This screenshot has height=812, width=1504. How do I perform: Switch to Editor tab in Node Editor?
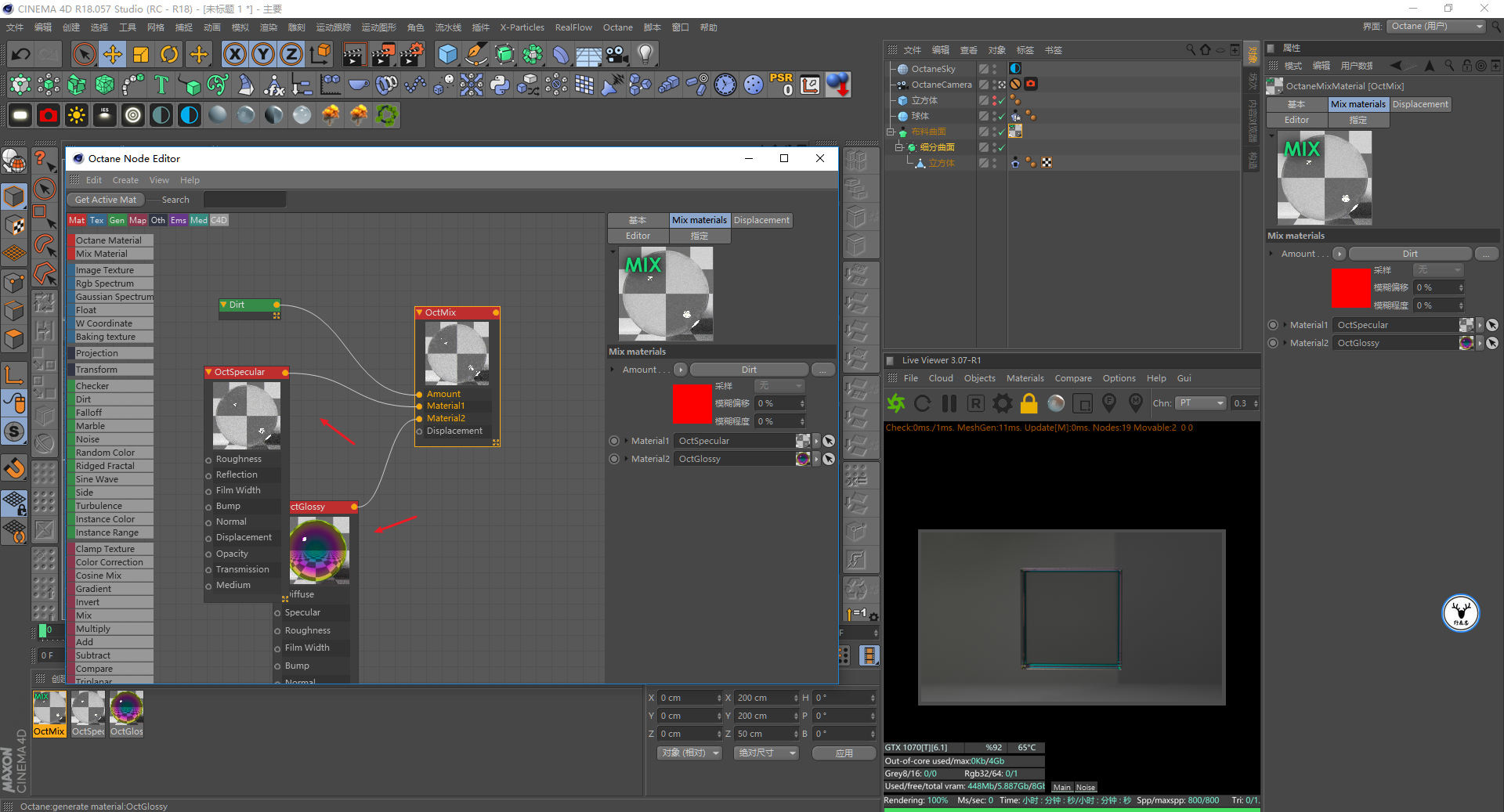(x=638, y=236)
